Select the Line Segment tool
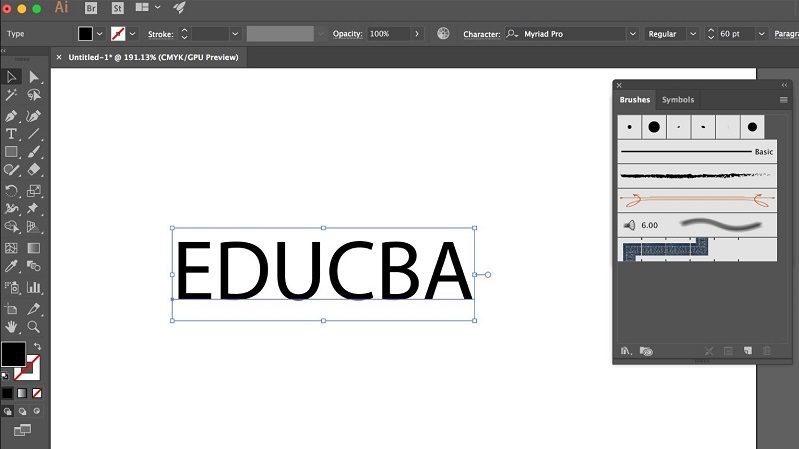This screenshot has width=799, height=449. click(34, 134)
